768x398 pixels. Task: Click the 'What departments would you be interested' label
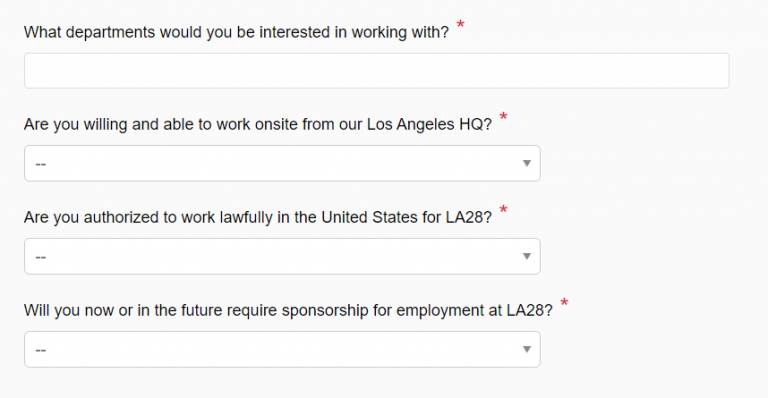[236, 32]
